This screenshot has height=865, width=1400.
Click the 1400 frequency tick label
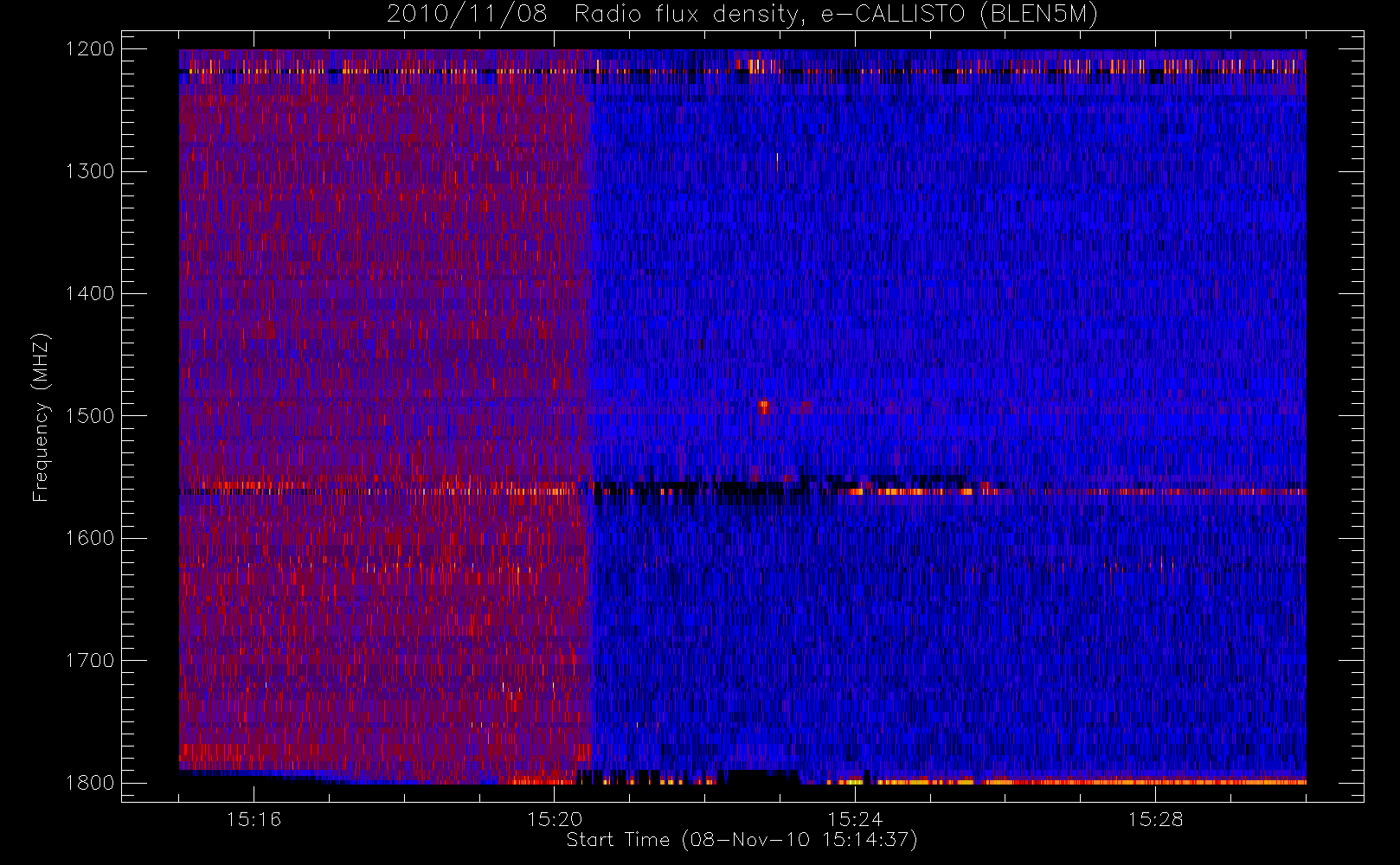(x=90, y=294)
